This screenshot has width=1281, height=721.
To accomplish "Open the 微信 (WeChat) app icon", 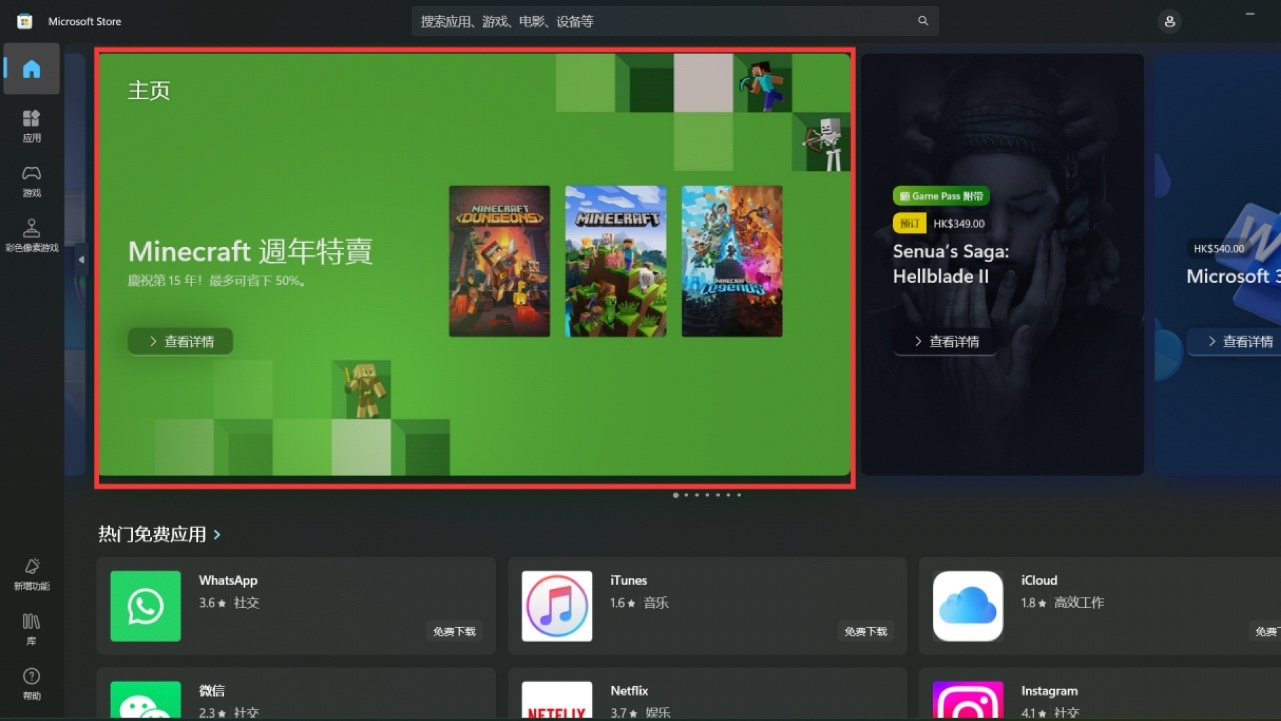I will click(146, 700).
